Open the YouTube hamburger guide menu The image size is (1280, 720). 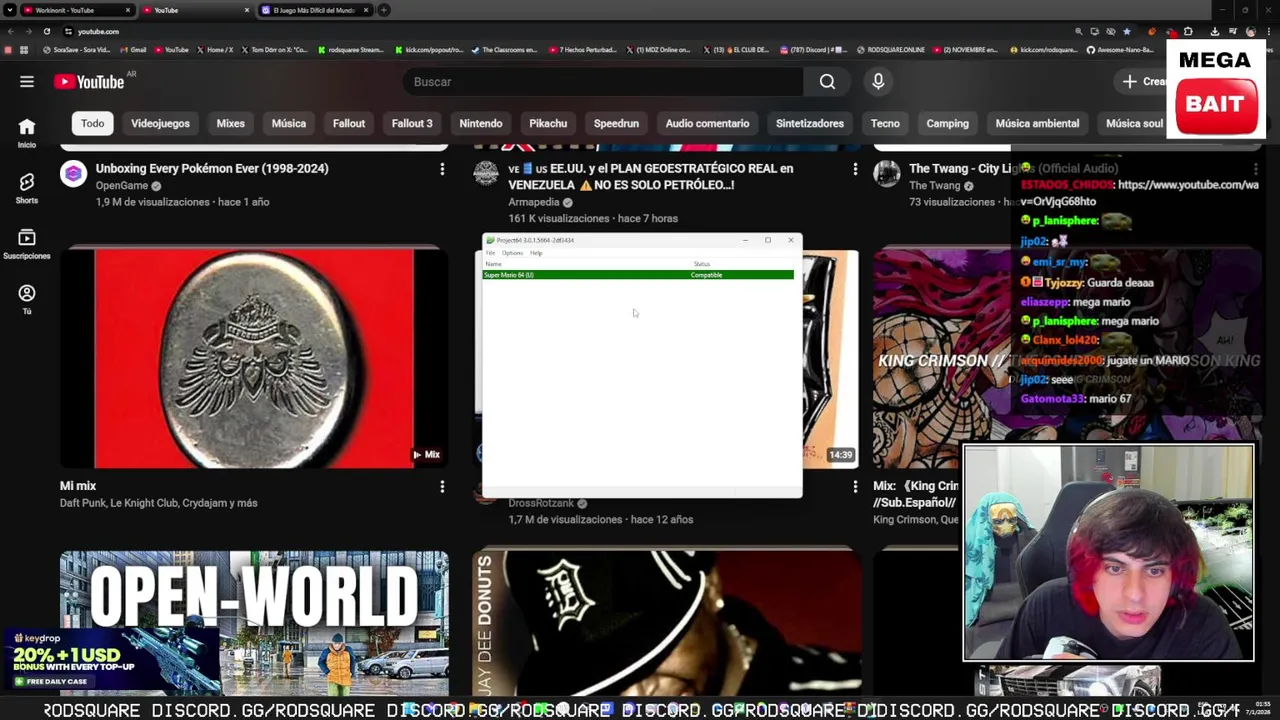point(27,82)
